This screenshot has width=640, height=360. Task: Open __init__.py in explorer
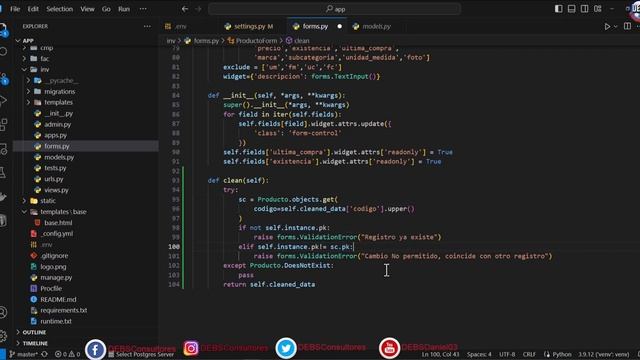[x=58, y=113]
